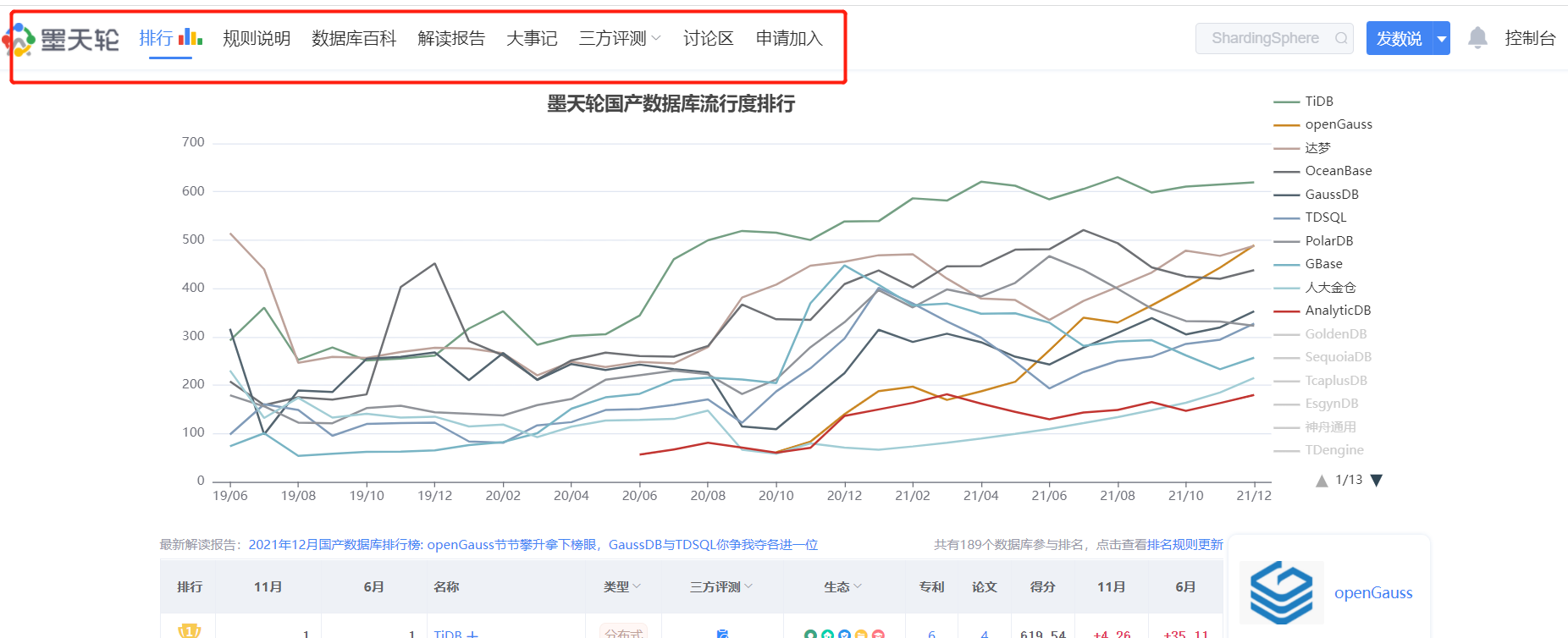Image resolution: width=1568 pixels, height=638 pixels.
Task: Open the 发数说 dropdown arrow
Action: coord(1442,38)
